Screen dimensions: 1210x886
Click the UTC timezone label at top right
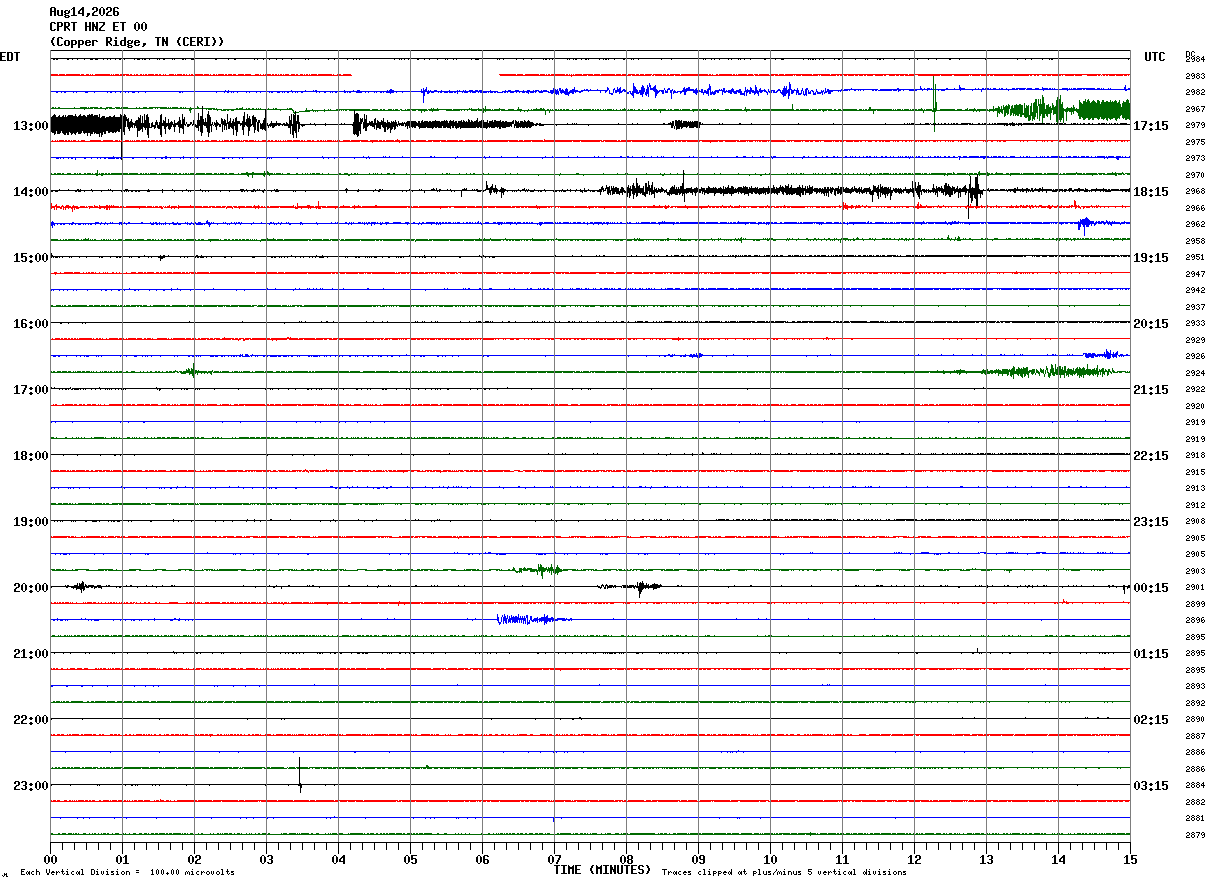[x=1155, y=57]
